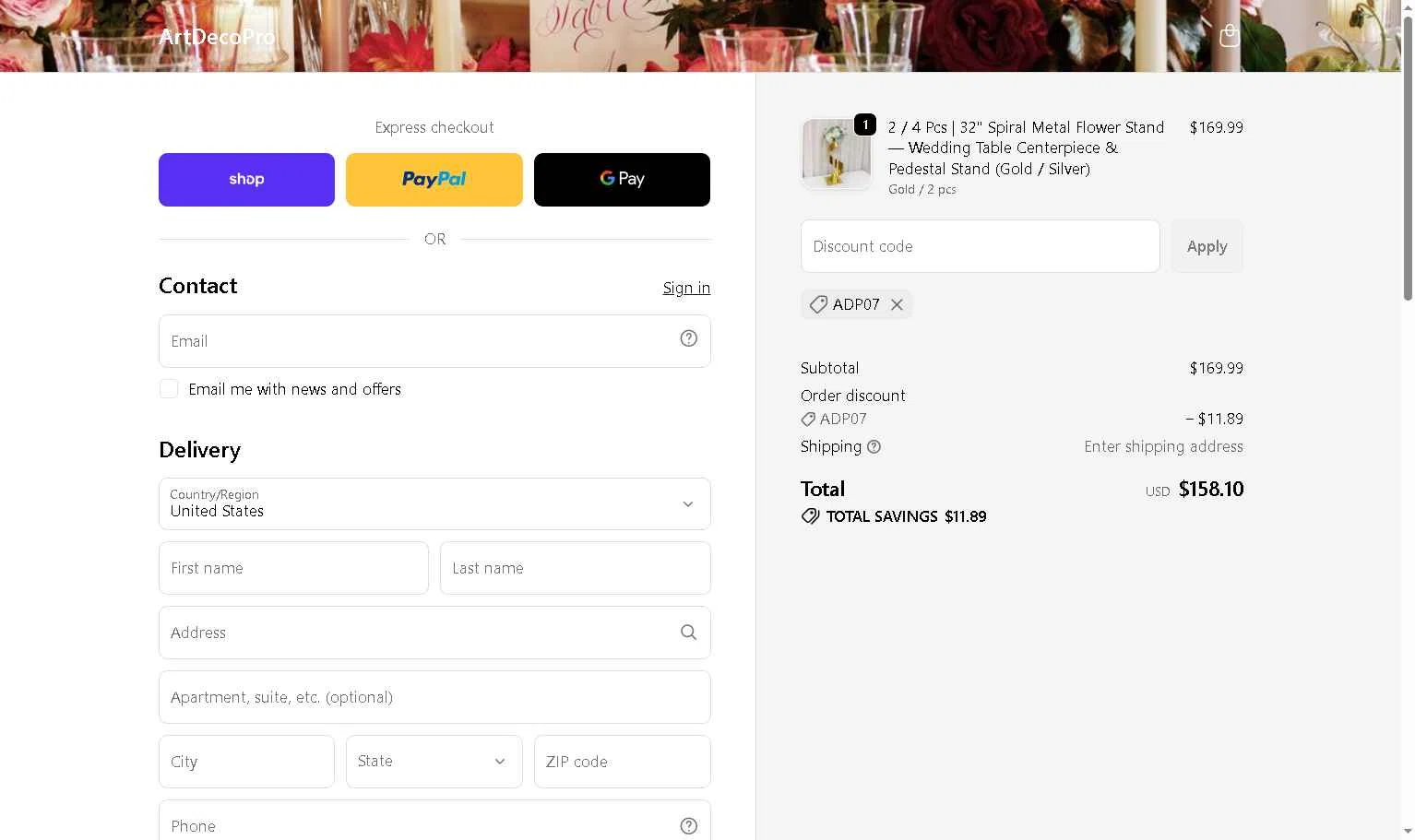Click the total savings tag icon

pos(810,516)
